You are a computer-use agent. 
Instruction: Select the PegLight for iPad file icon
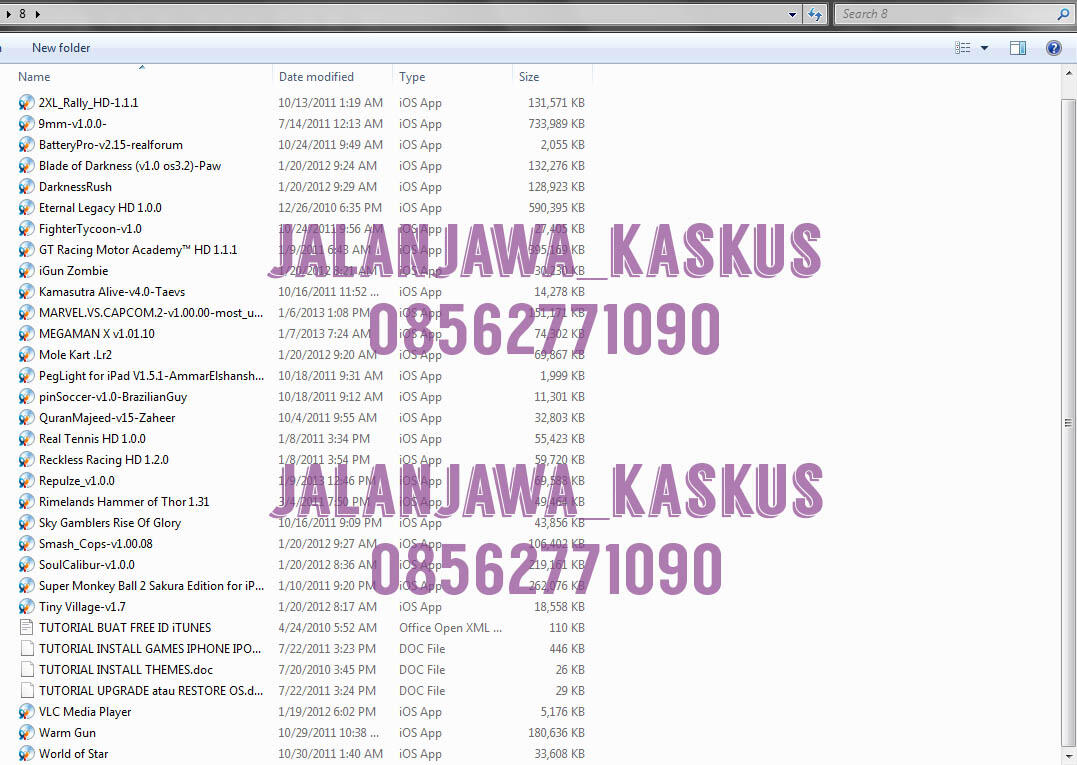(26, 376)
